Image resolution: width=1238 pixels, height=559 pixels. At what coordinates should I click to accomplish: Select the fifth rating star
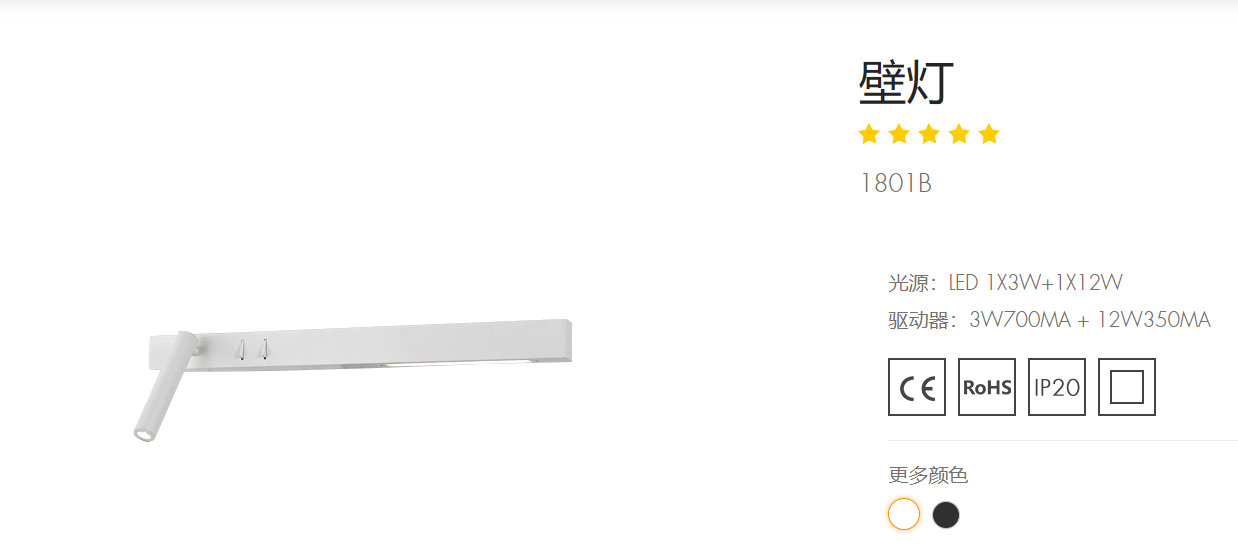pyautogui.click(x=989, y=134)
